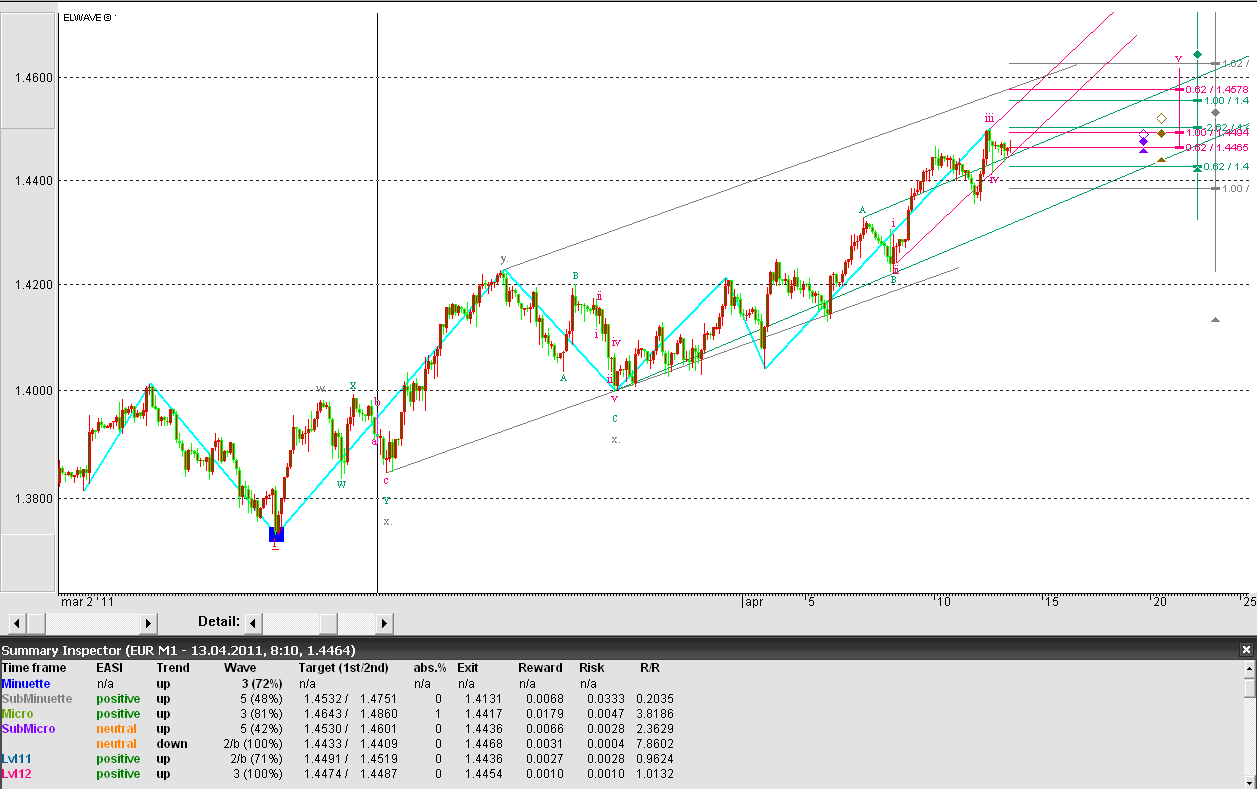The width and height of the screenshot is (1257, 789).
Task: Click the brown triangle marker below the 0.62 level
Action: pos(1162,160)
